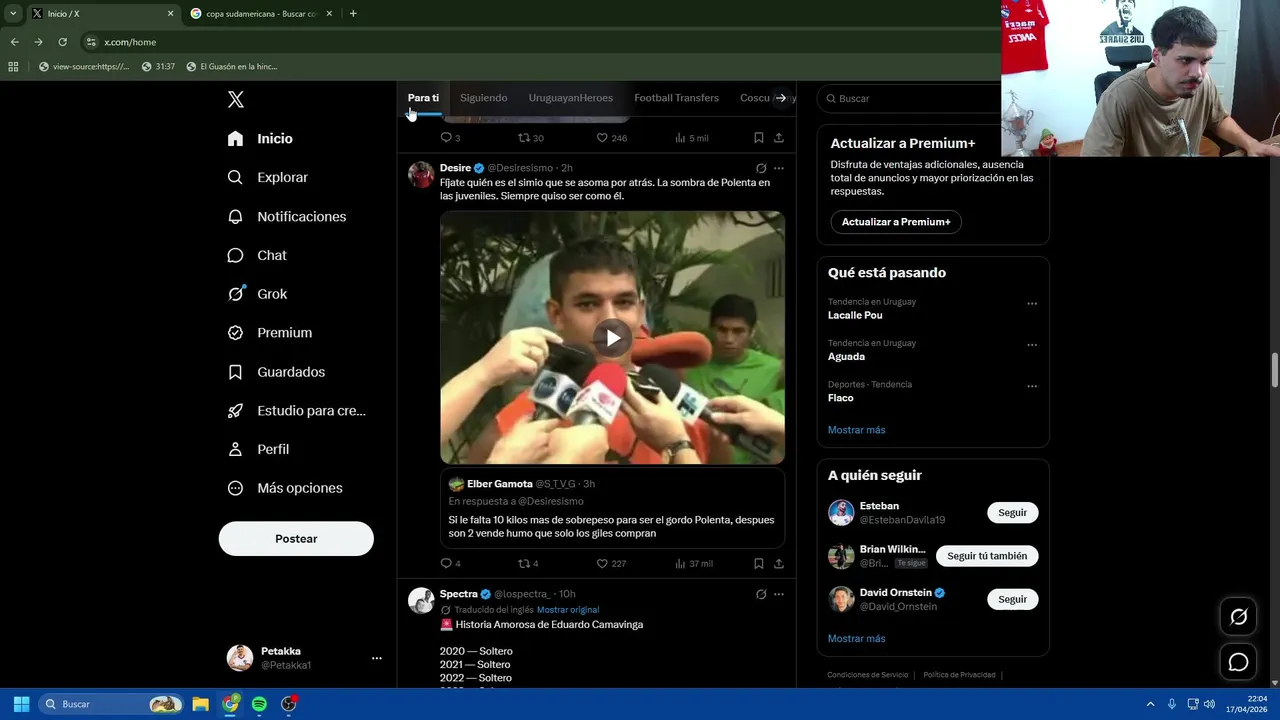1280x720 pixels.
Task: Bookmark the top post with 246 likes
Action: (x=759, y=138)
